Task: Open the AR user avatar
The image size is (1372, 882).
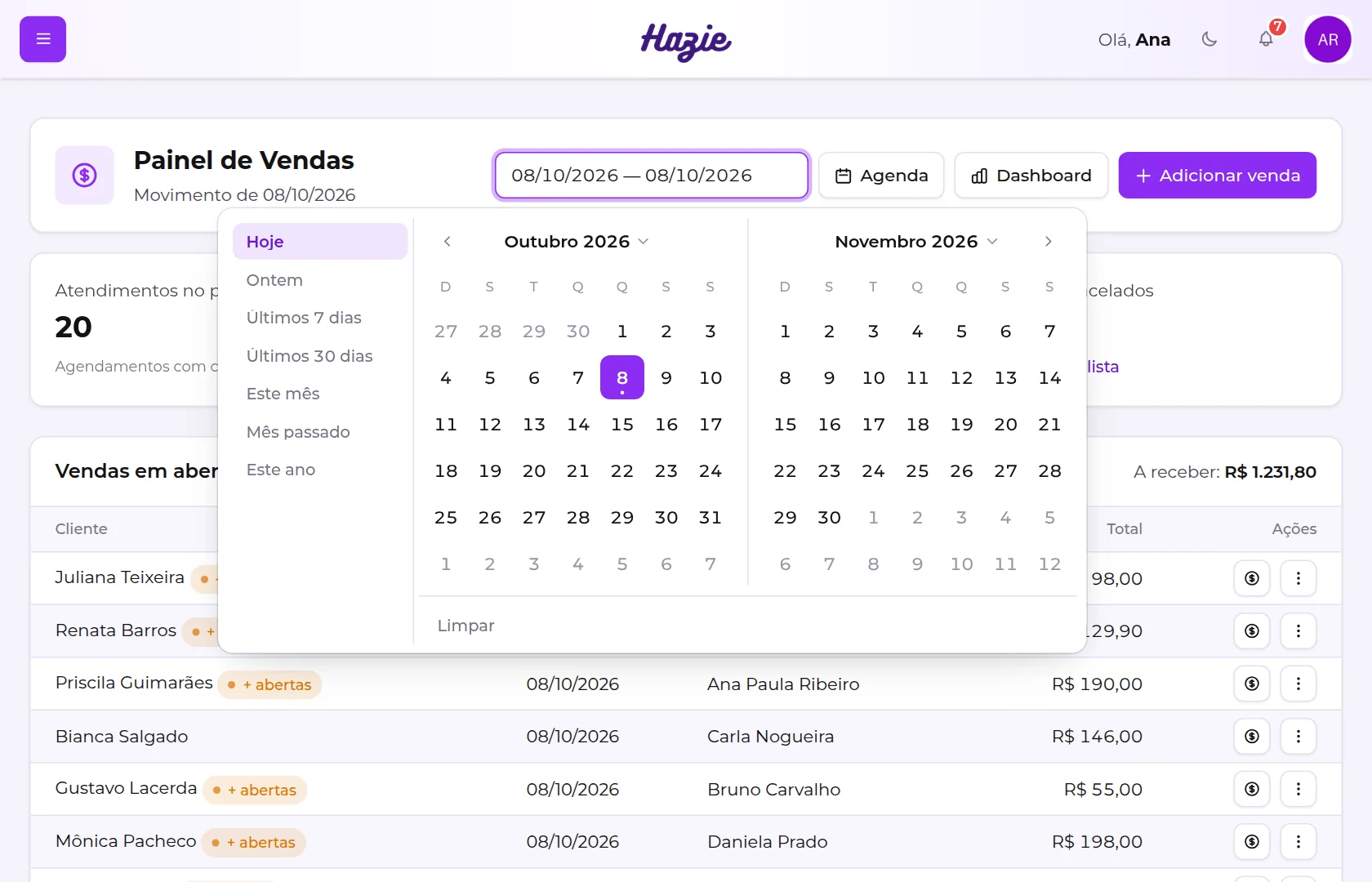Action: [1328, 39]
